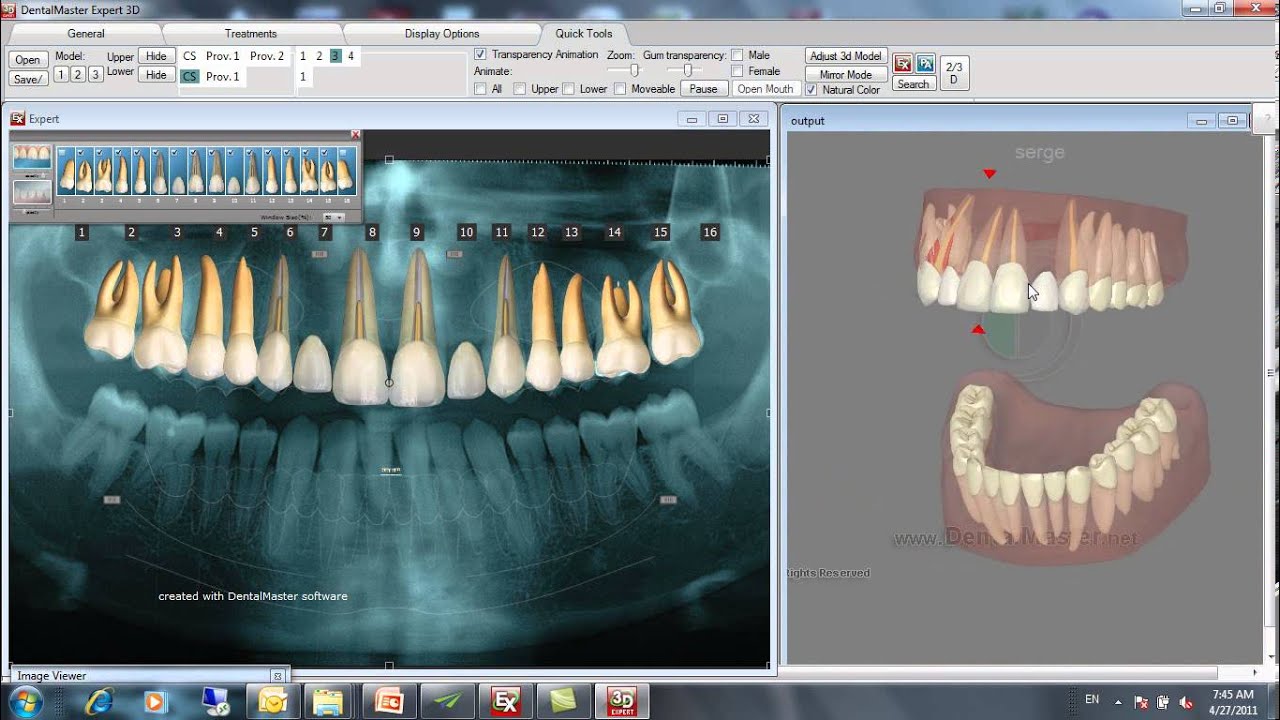1280x720 pixels.
Task: Click the Expert window title icon
Action: click(x=17, y=118)
